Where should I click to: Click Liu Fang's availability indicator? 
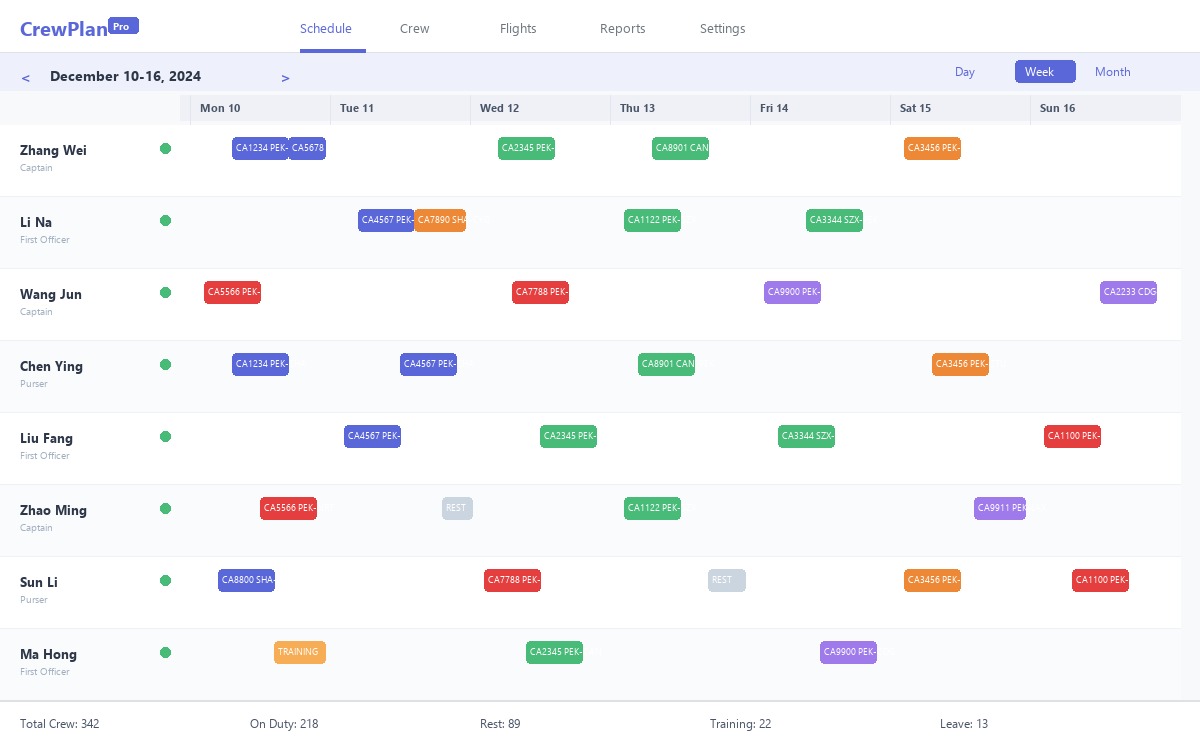click(x=166, y=436)
